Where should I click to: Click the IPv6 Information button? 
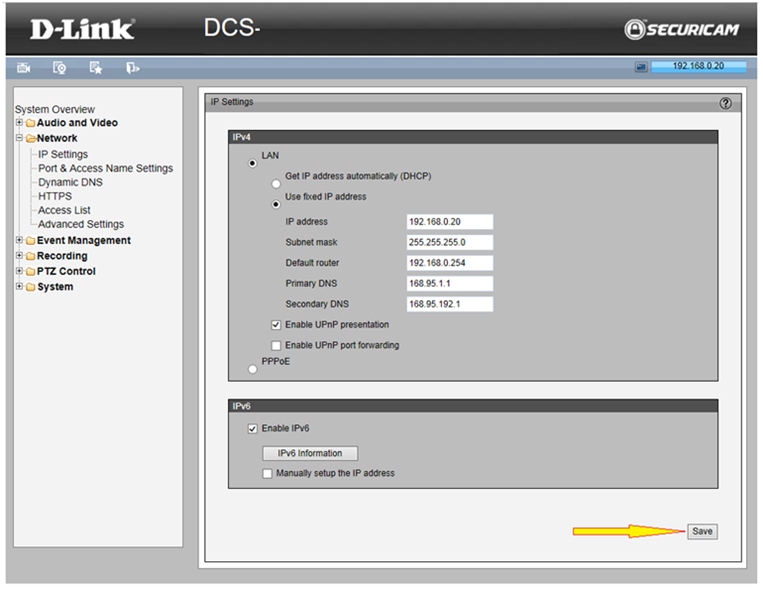(309, 454)
